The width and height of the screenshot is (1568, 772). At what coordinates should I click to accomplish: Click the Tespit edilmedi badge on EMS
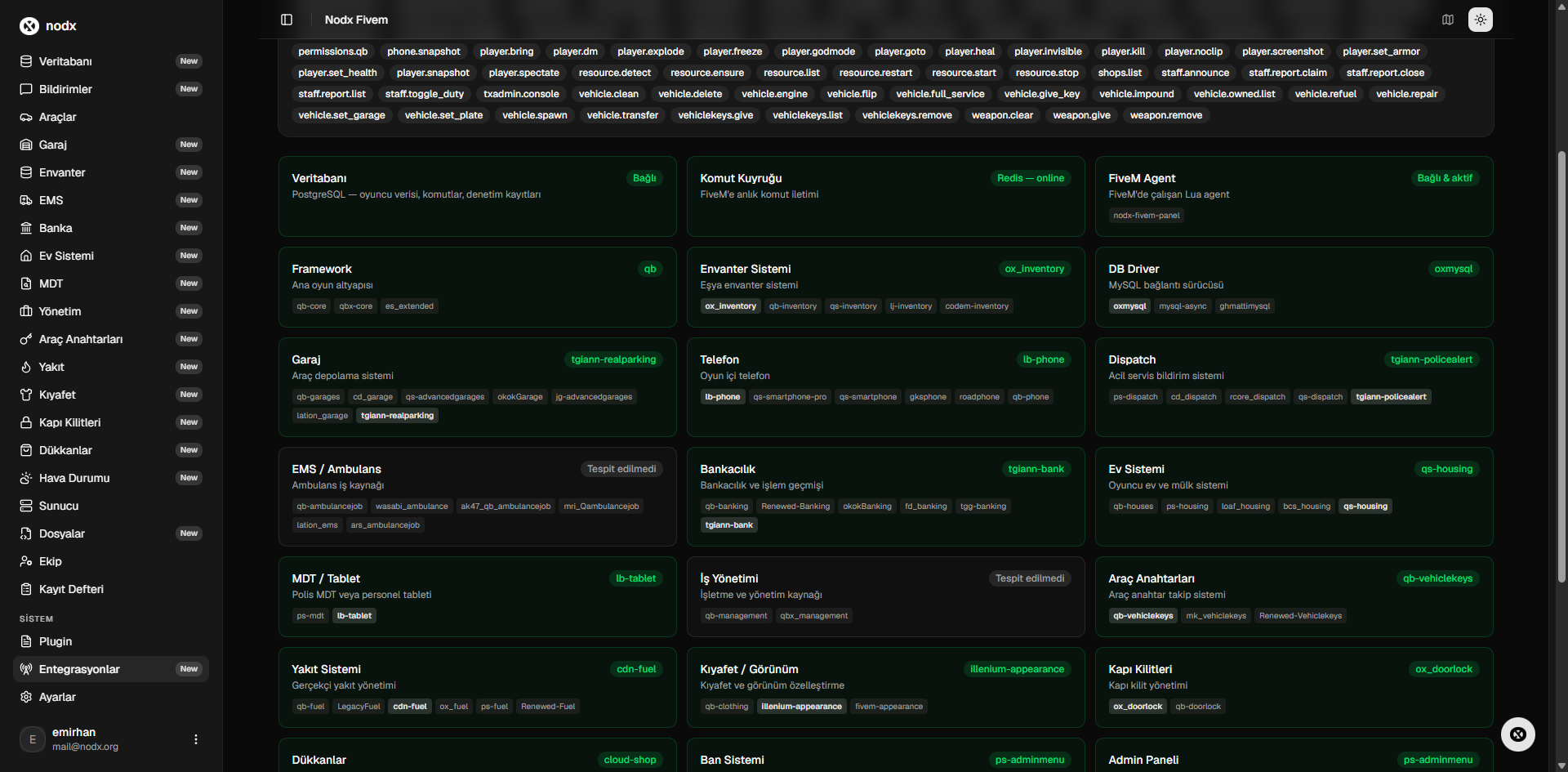coord(621,469)
